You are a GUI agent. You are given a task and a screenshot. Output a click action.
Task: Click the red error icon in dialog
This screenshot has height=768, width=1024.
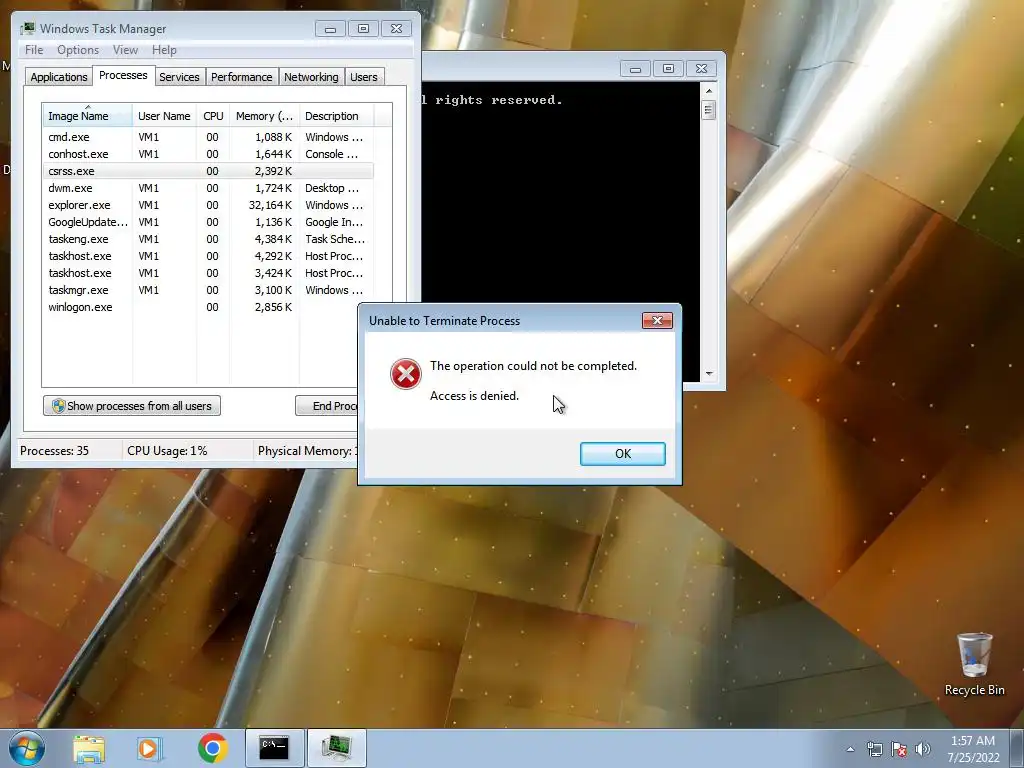tap(406, 374)
